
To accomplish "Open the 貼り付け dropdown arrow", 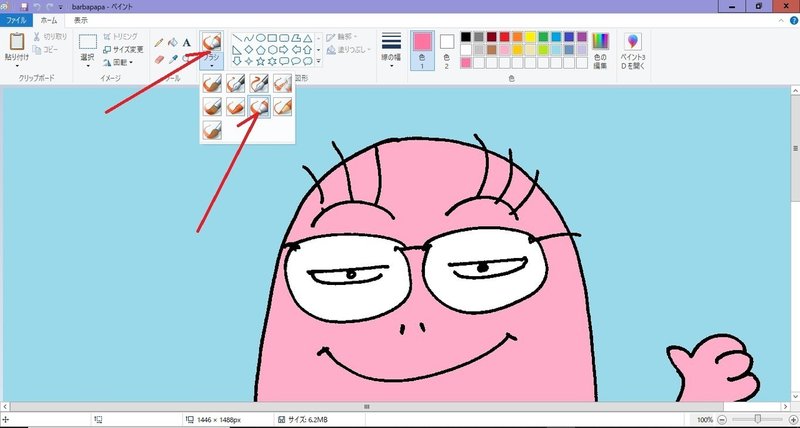I will [x=17, y=66].
